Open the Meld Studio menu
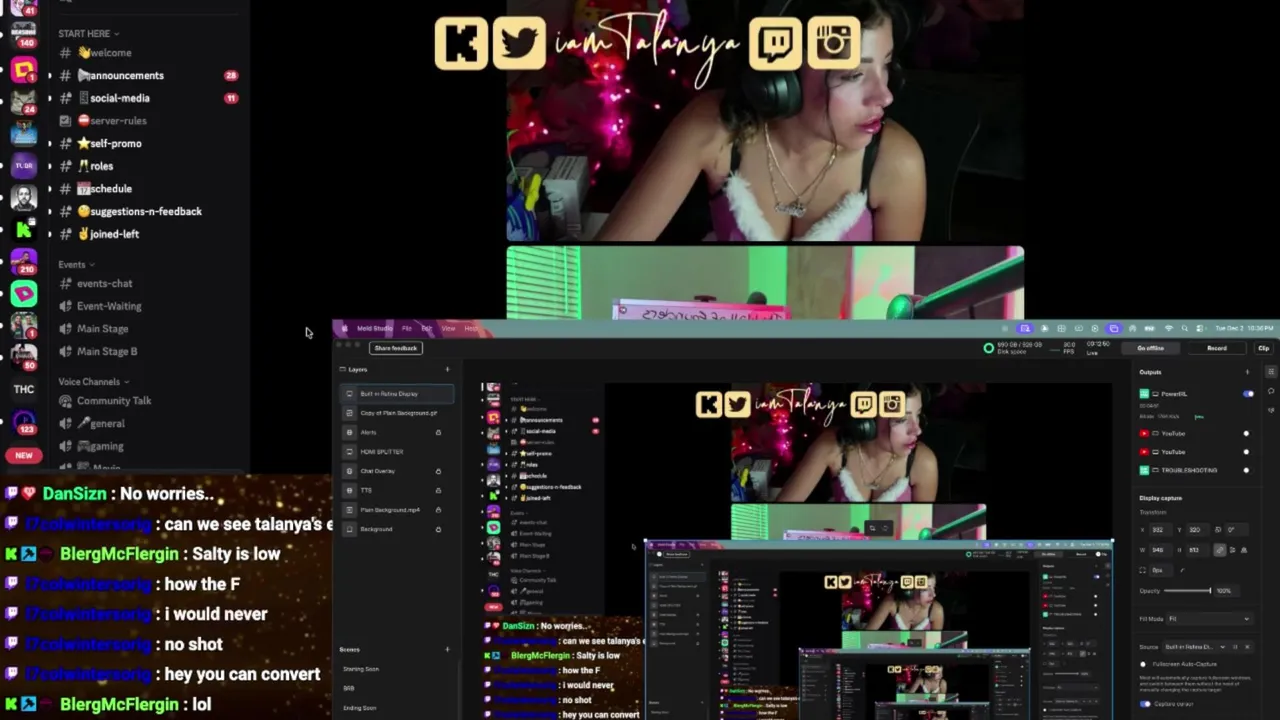The image size is (1280, 720). (x=375, y=328)
